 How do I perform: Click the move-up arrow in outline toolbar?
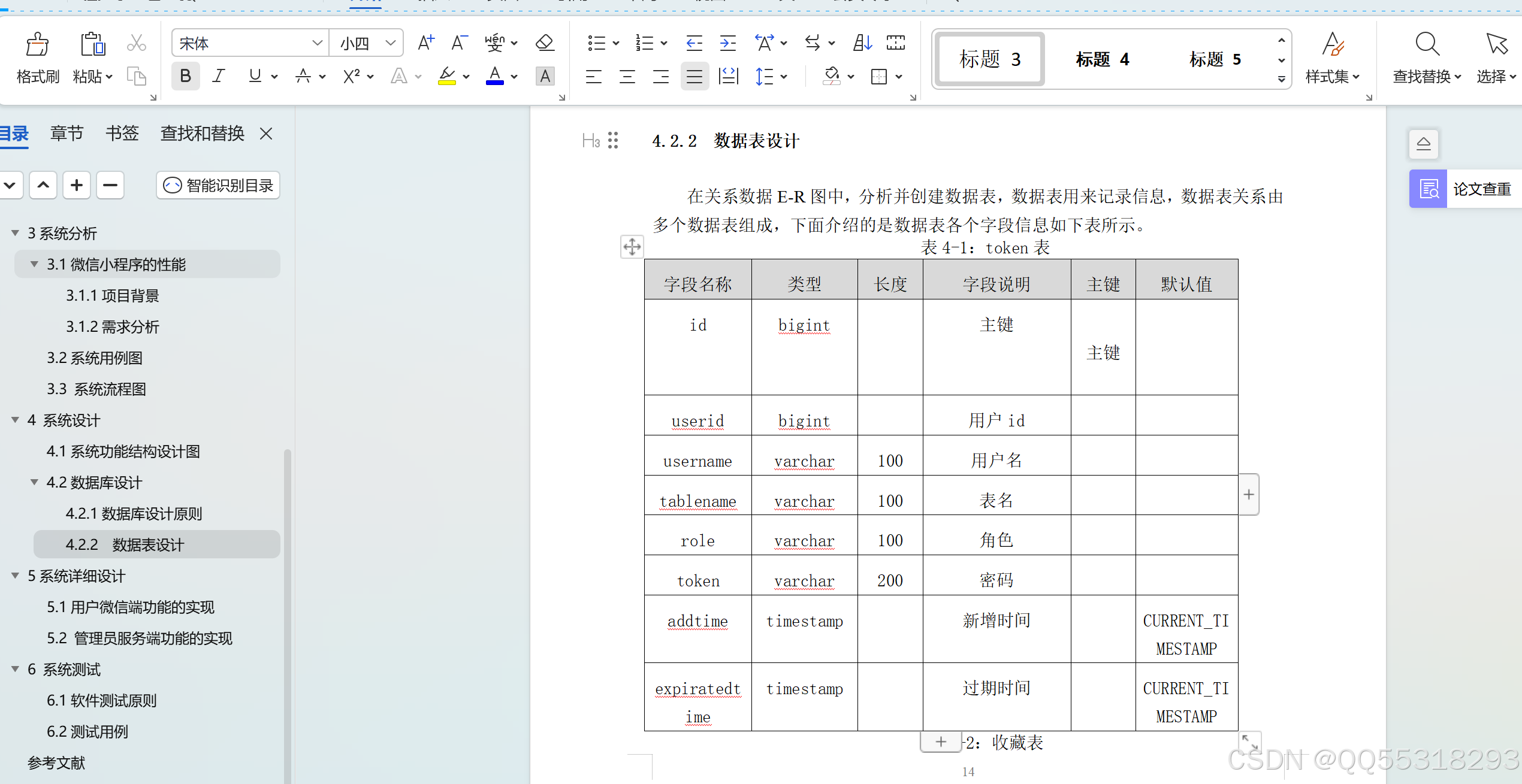coord(43,185)
